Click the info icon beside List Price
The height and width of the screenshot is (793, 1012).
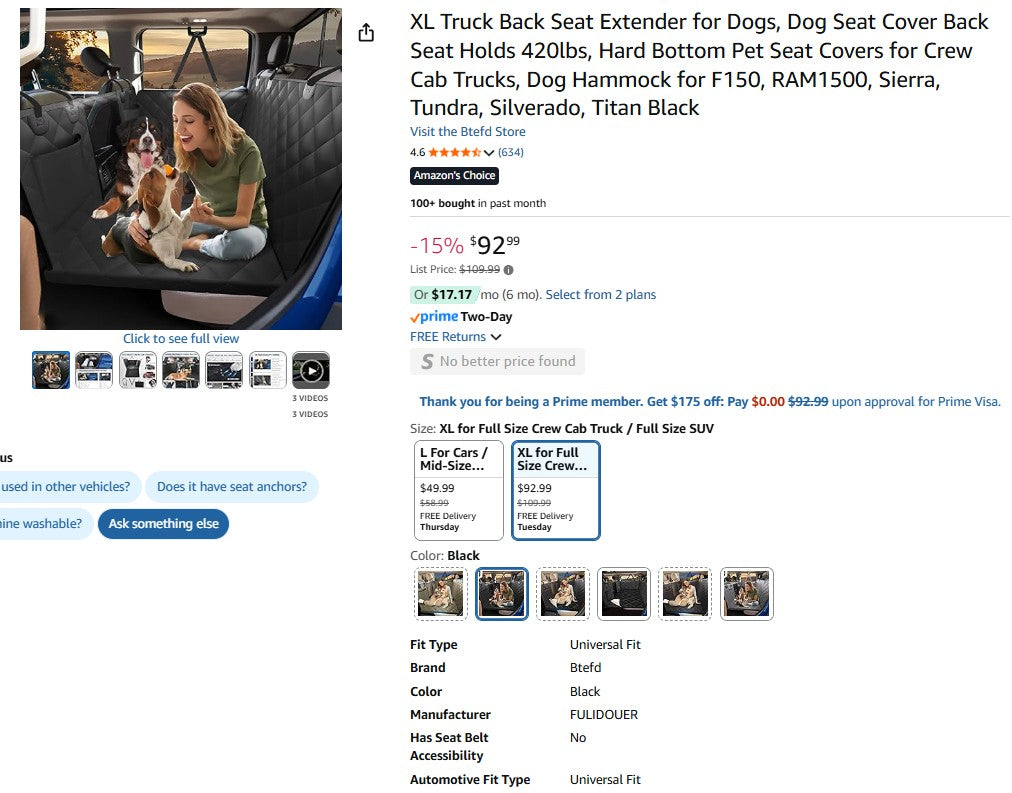pos(507,269)
